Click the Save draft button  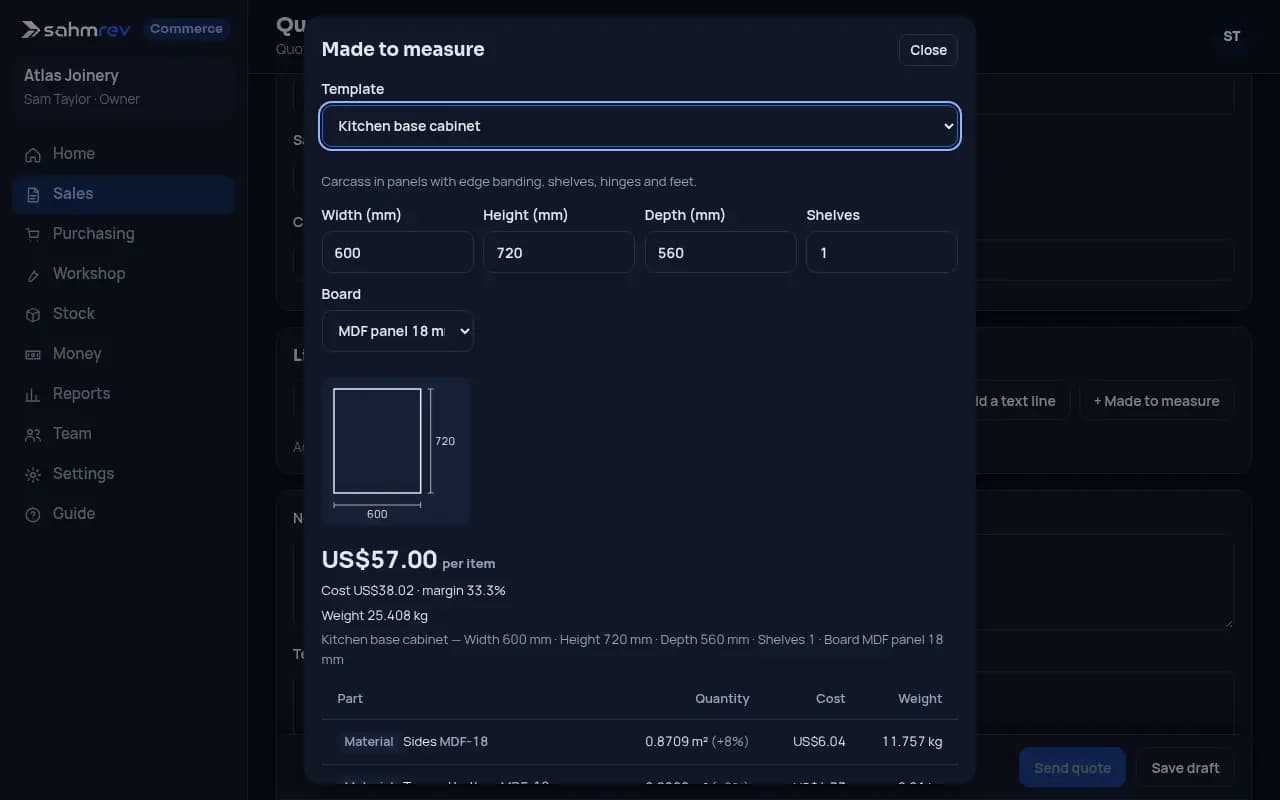coord(1185,768)
